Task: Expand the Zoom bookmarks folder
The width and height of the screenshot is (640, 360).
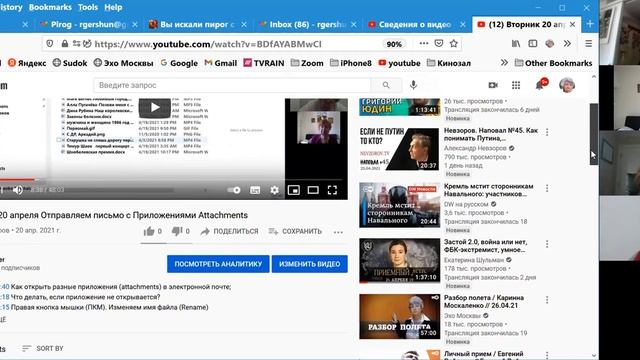Action: pos(307,63)
